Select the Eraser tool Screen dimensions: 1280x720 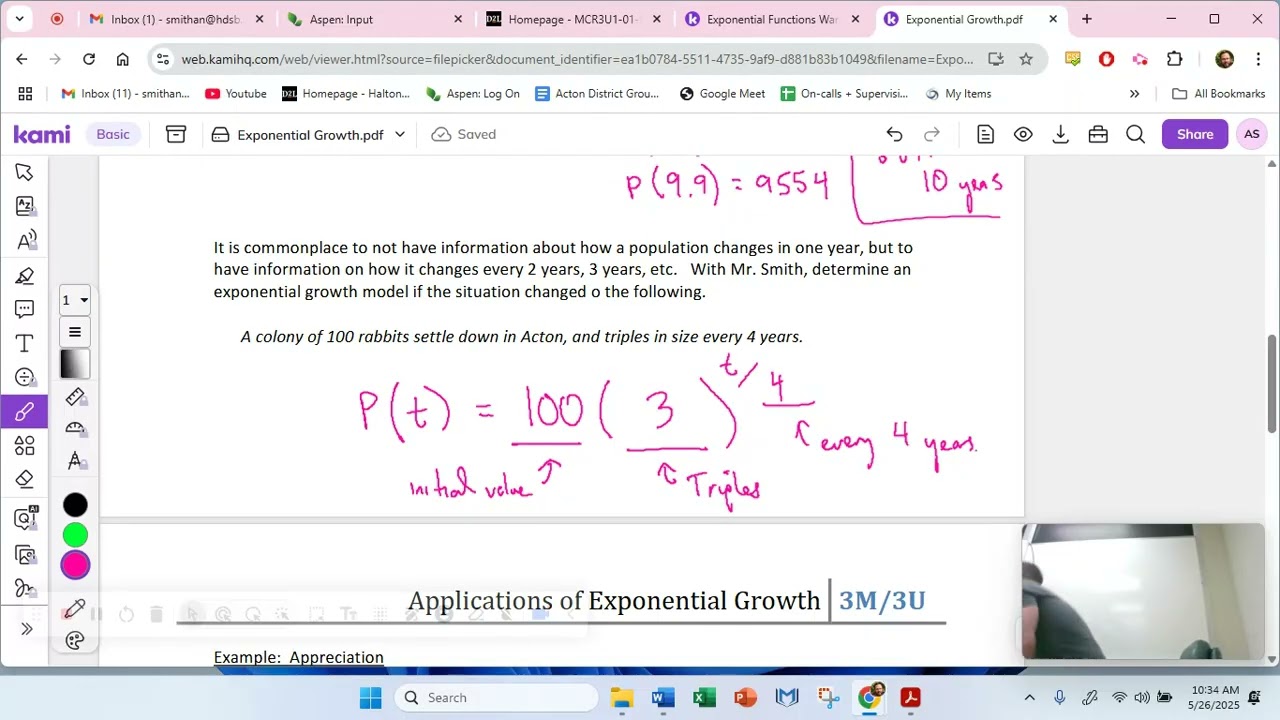point(25,479)
